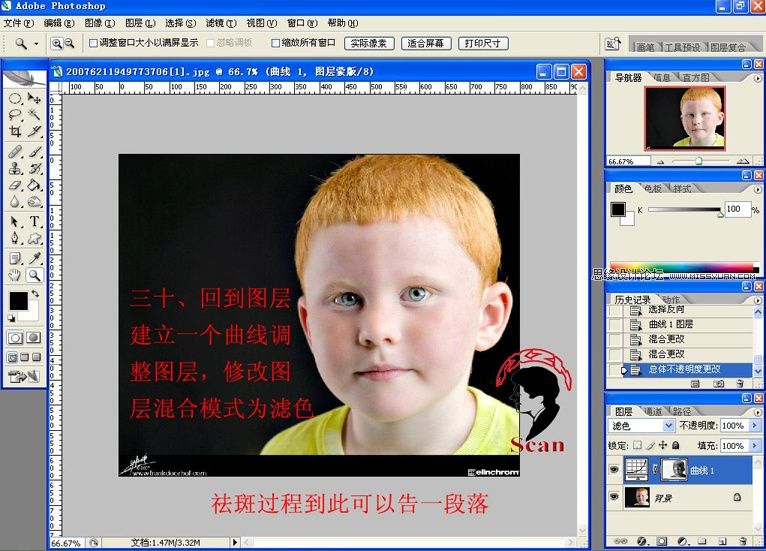Select the Pen tool

[15, 239]
